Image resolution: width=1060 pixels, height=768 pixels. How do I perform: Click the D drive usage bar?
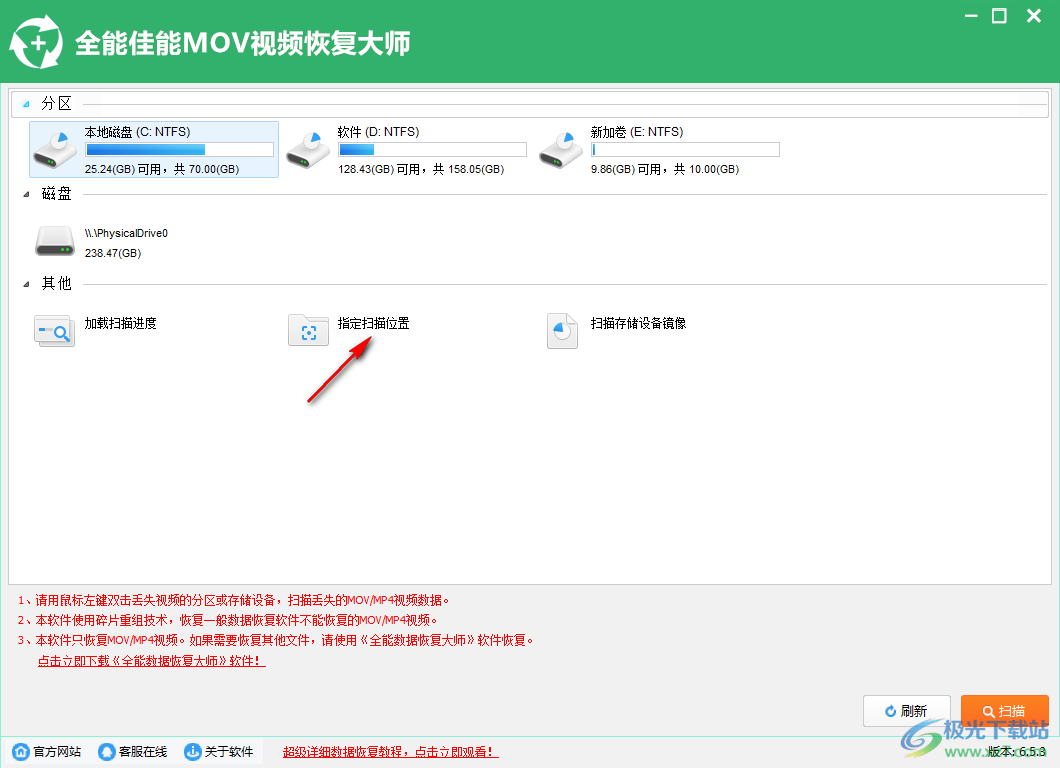(x=433, y=149)
